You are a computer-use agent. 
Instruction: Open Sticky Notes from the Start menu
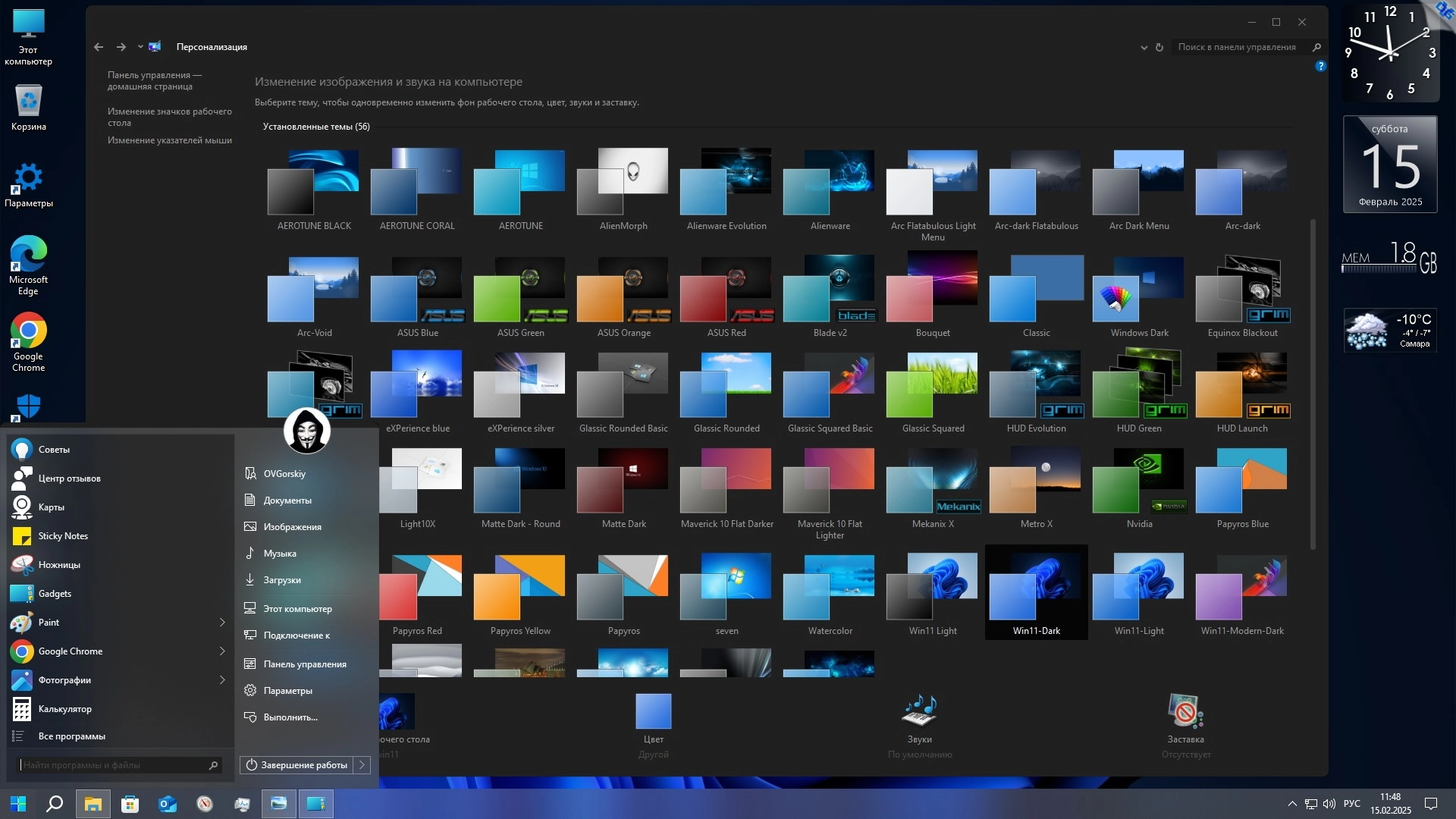(x=63, y=536)
